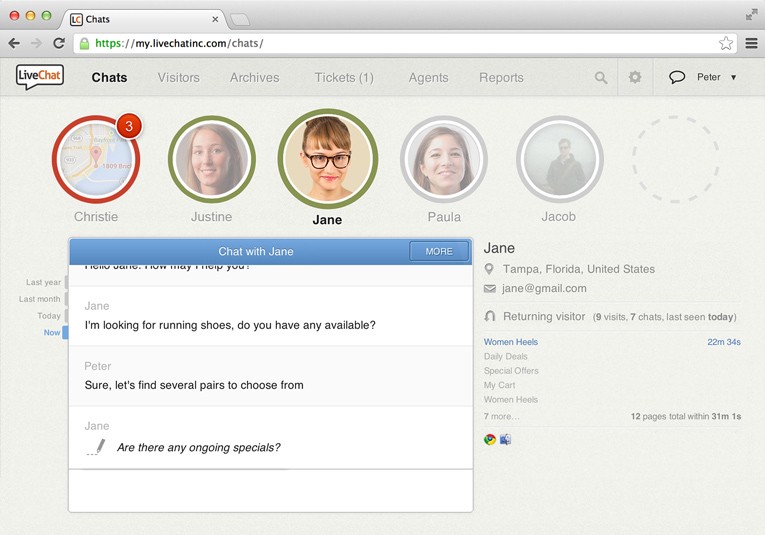765x535 pixels.
Task: Click the fullscreen arrows icon
Action: 751,14
